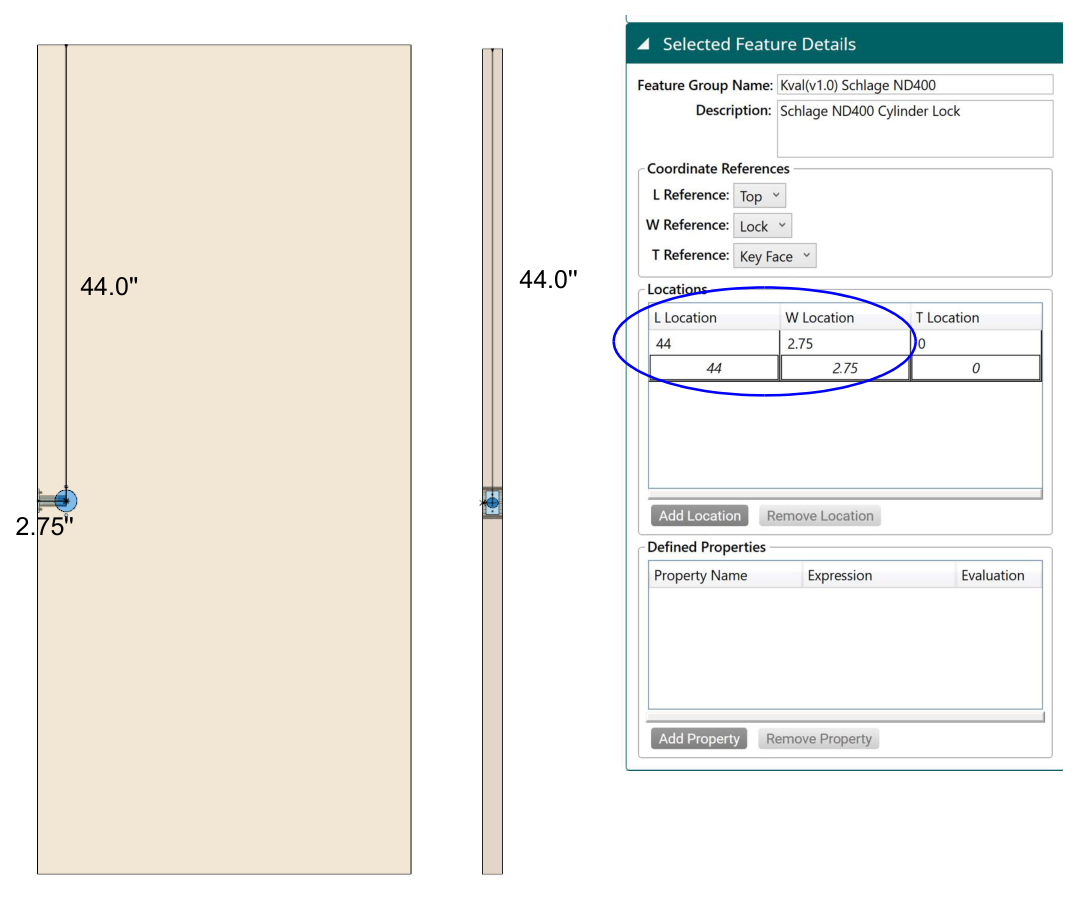Edit the Description text box
Viewport: 1078px width, 905px height.
click(x=914, y=129)
